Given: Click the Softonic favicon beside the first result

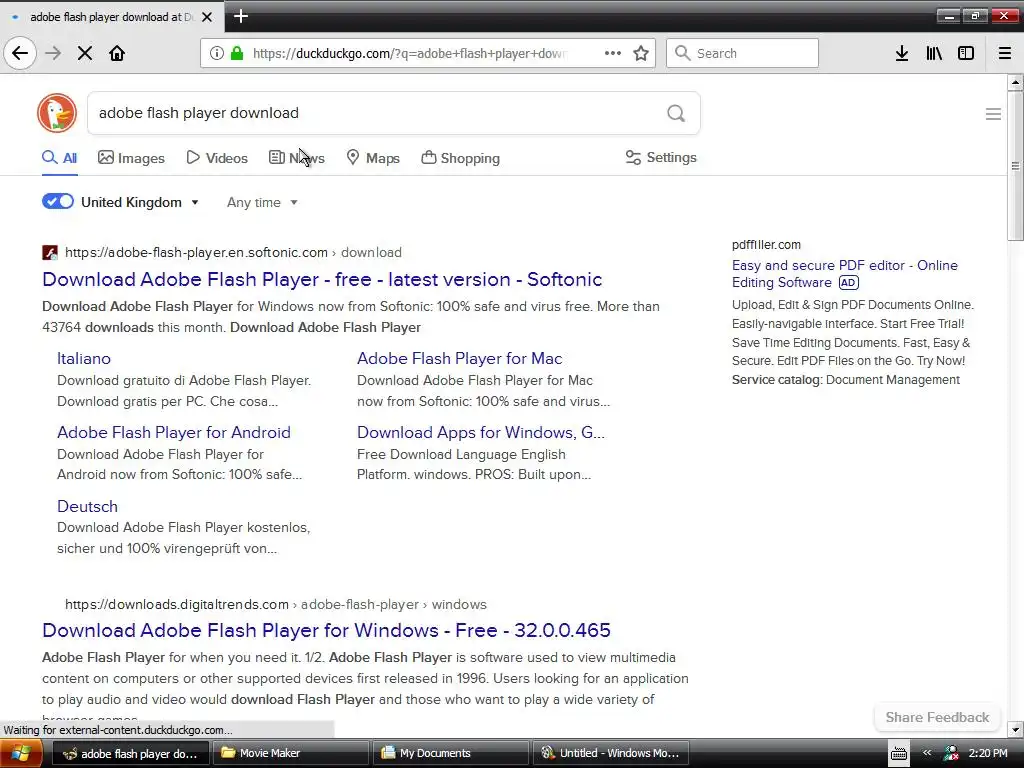Looking at the screenshot, I should pyautogui.click(x=50, y=252).
